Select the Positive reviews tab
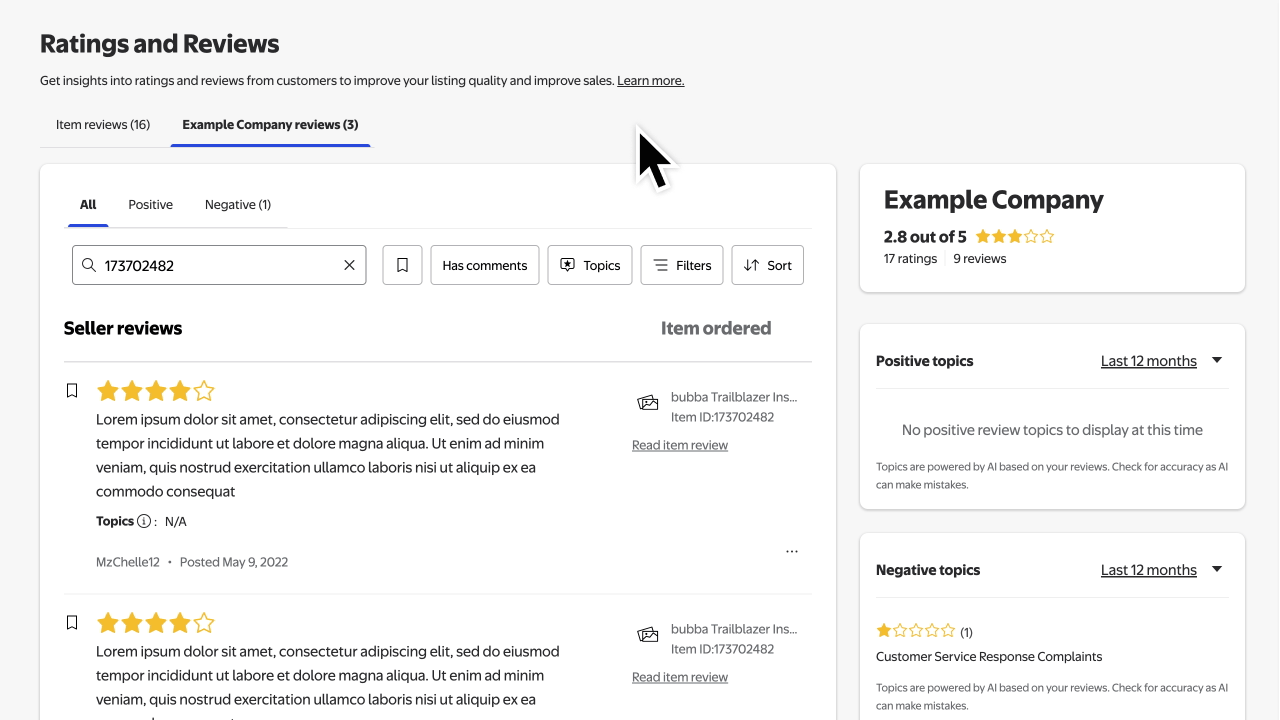1280x720 pixels. click(x=150, y=205)
